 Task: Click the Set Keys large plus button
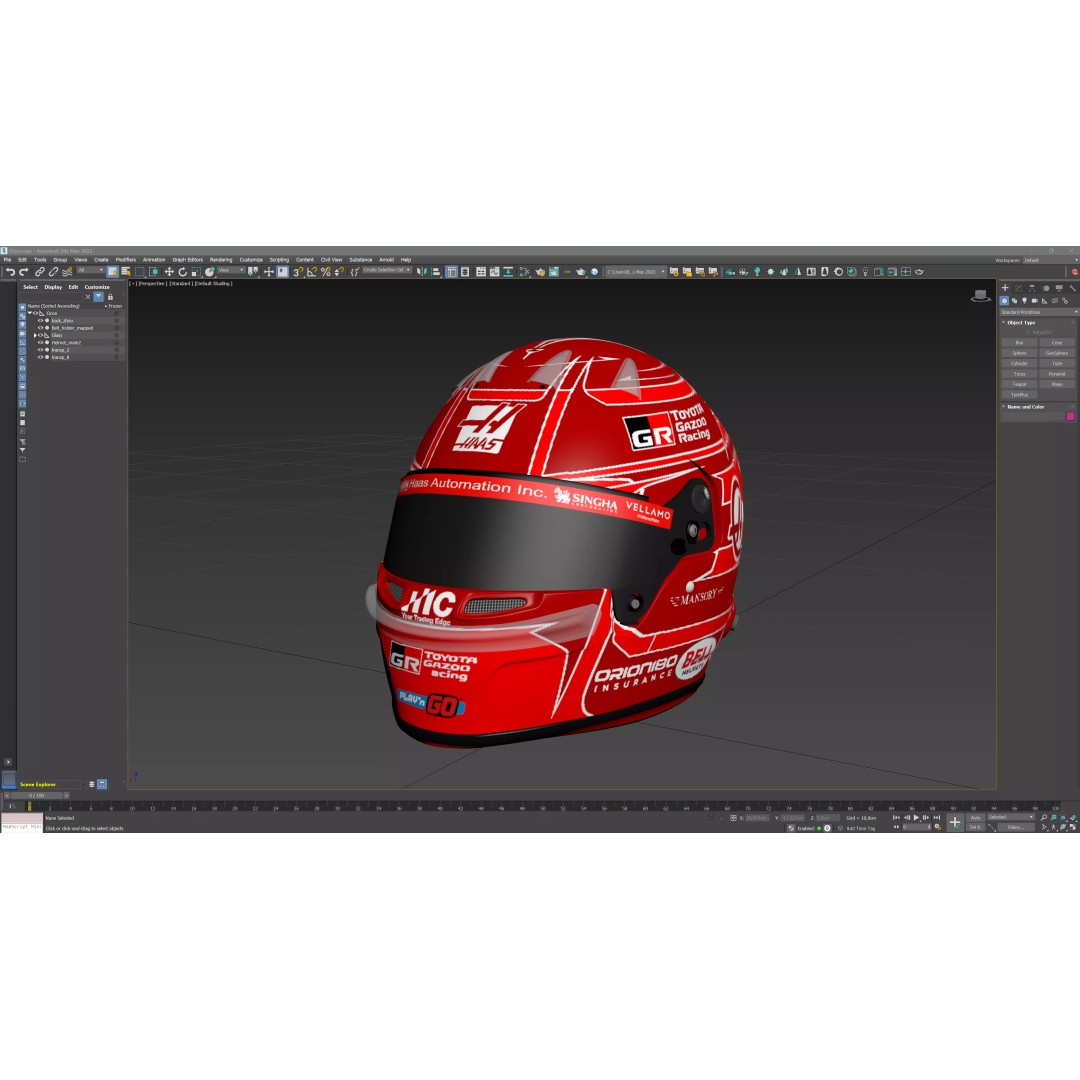tap(955, 822)
